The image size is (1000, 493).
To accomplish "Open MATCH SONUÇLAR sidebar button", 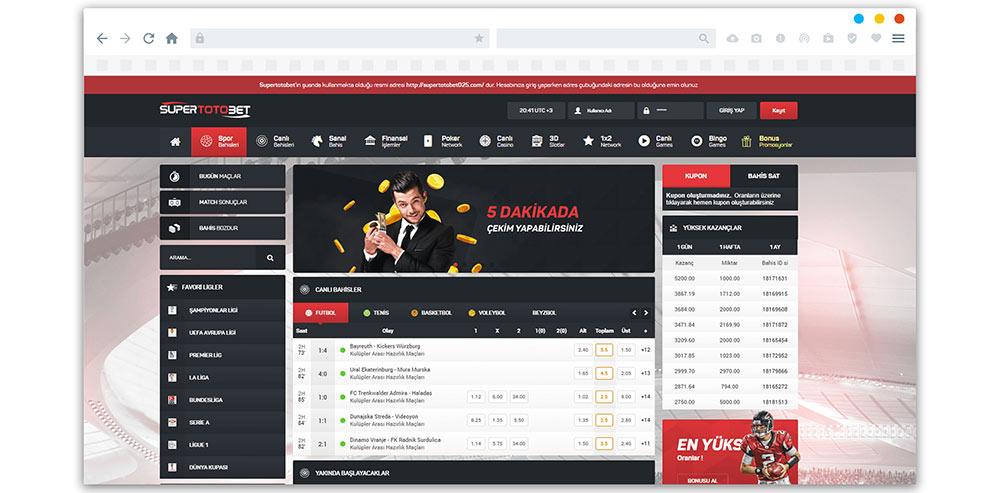I will (222, 202).
